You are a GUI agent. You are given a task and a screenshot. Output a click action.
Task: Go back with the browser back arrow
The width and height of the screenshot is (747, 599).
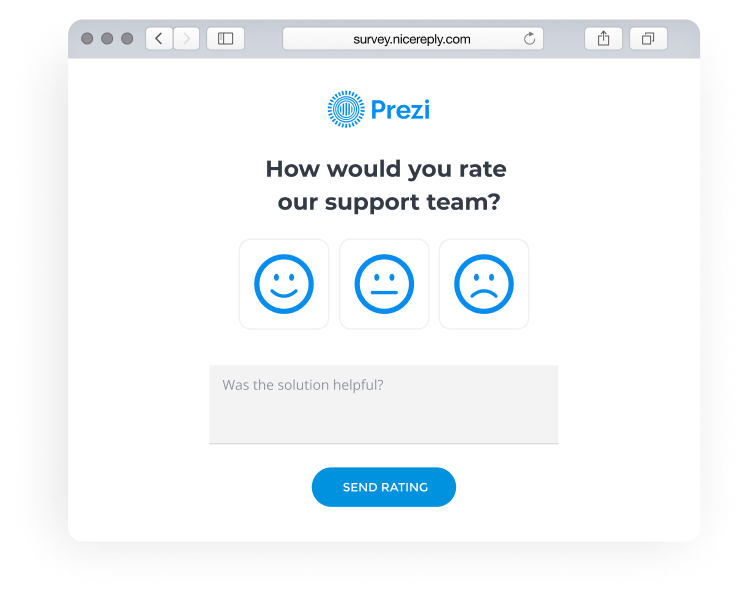tap(159, 39)
